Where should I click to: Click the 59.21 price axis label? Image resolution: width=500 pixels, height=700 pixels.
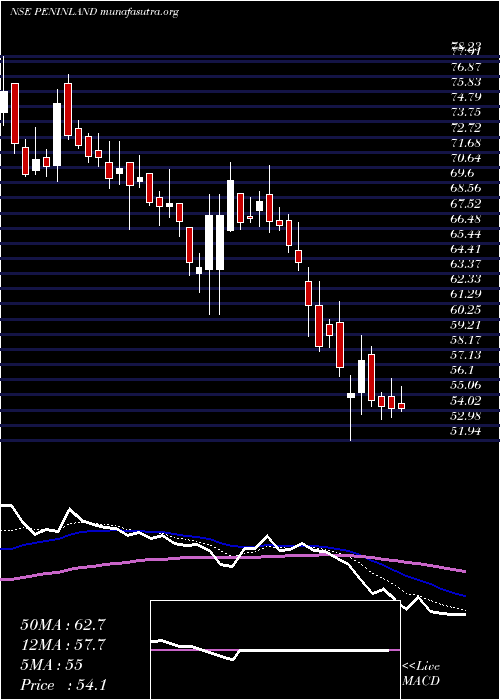(x=466, y=325)
